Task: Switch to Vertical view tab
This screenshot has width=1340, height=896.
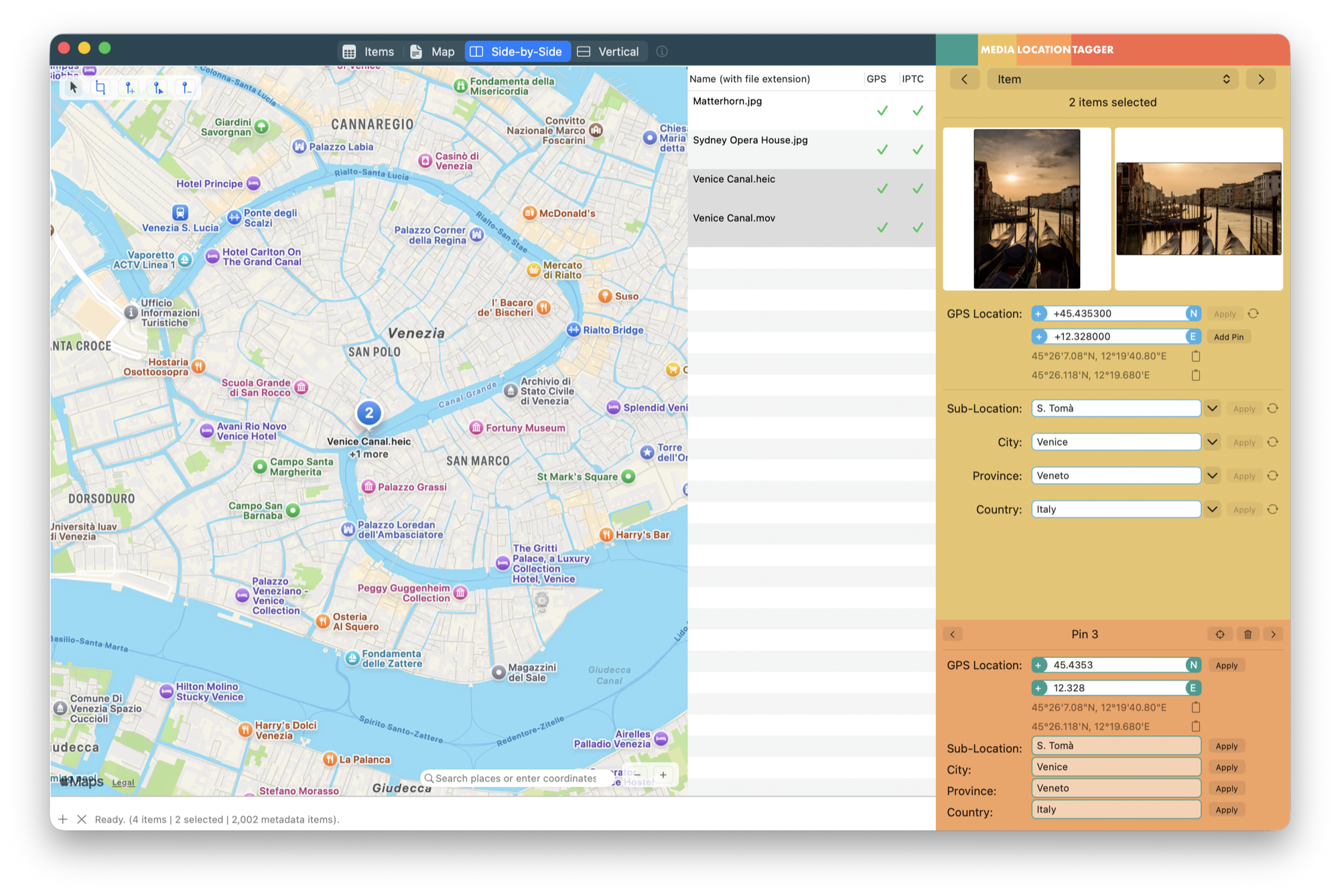Action: tap(609, 52)
